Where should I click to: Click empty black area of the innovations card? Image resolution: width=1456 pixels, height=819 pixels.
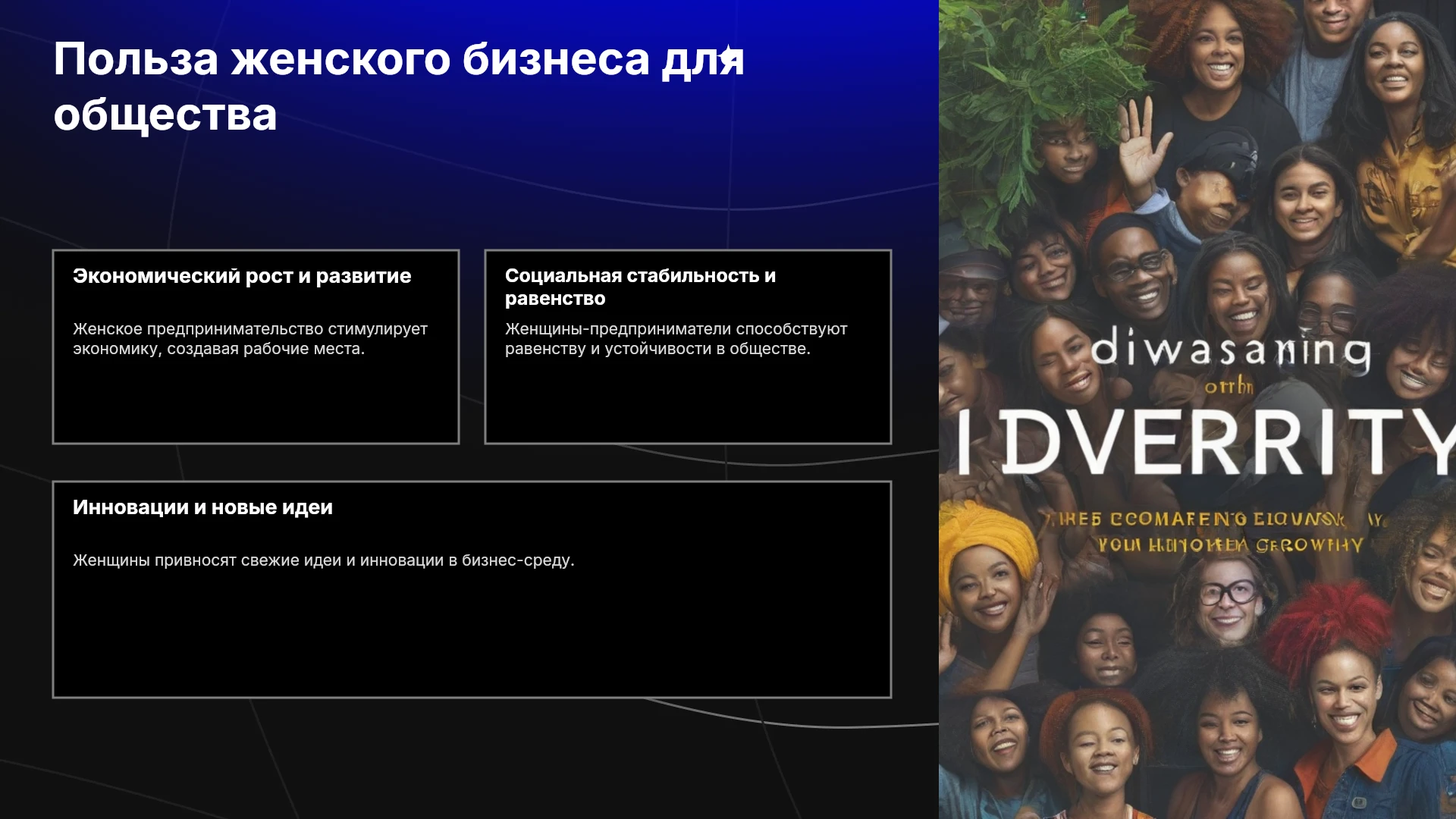tap(470, 637)
